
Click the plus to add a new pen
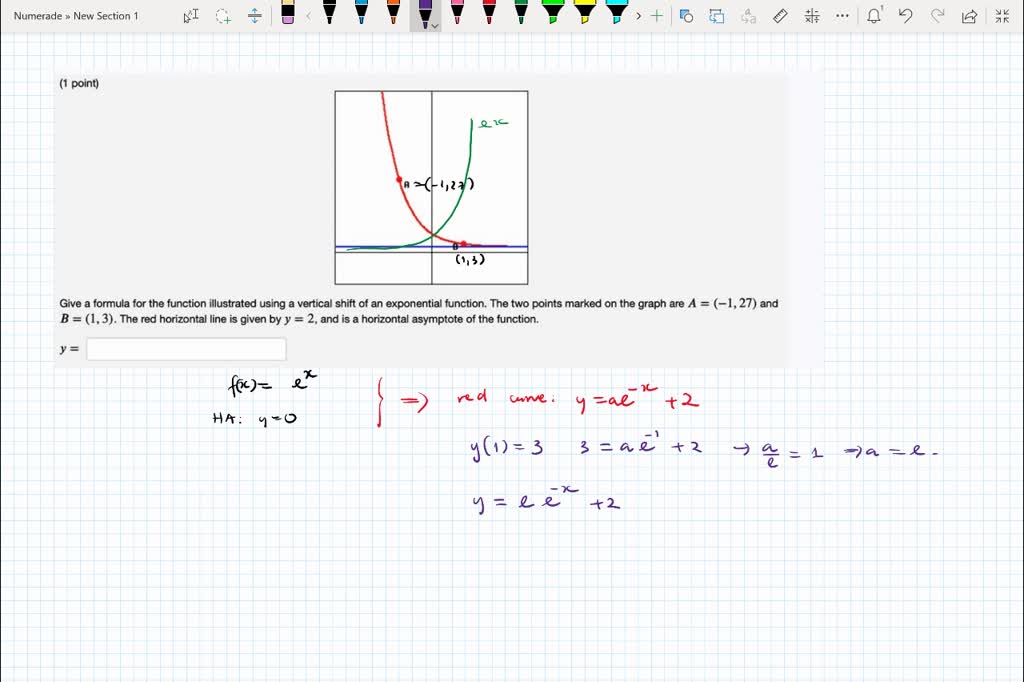point(655,16)
